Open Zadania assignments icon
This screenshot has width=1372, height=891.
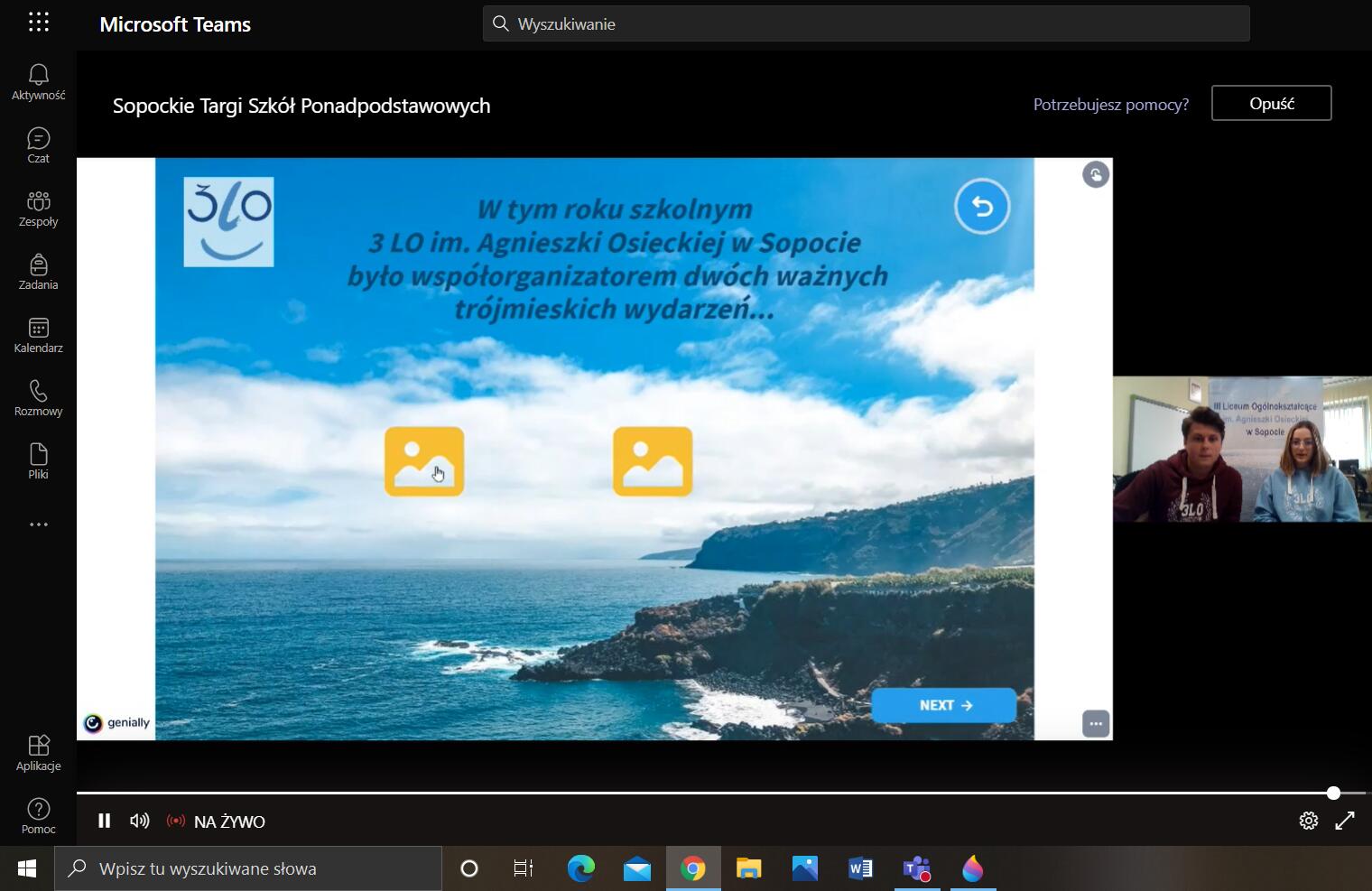(38, 271)
